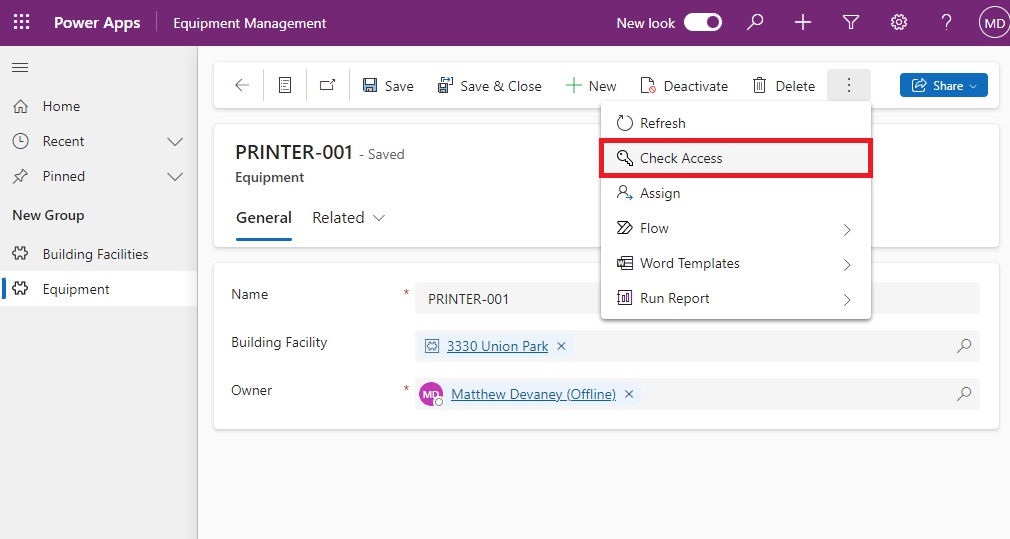
Task: Toggle the New look switch
Action: click(x=703, y=23)
